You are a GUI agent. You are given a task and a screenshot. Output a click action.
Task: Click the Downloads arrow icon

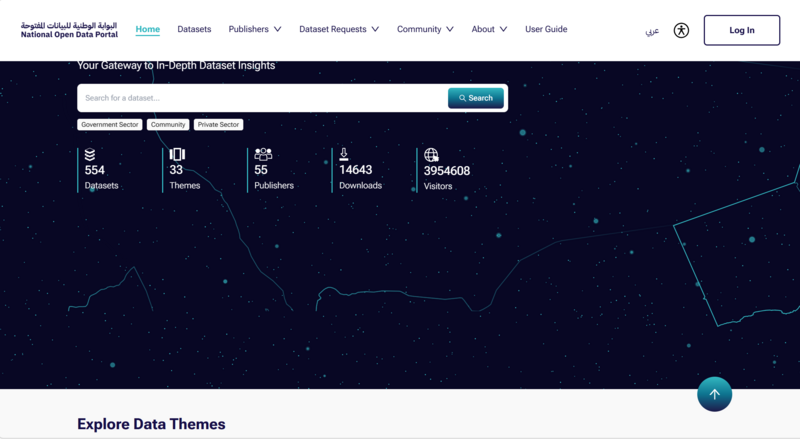tap(344, 154)
